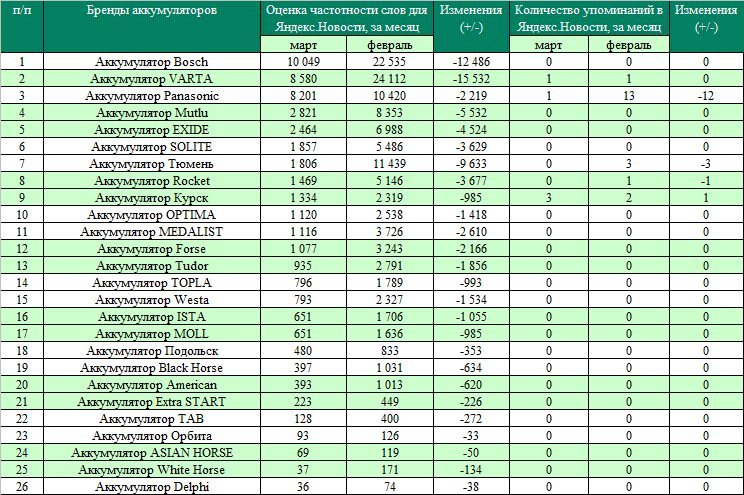Viewport: 744px width, 495px height.
Task: Select the 'Аккумулятор Rocket' cell
Action: 152,181
